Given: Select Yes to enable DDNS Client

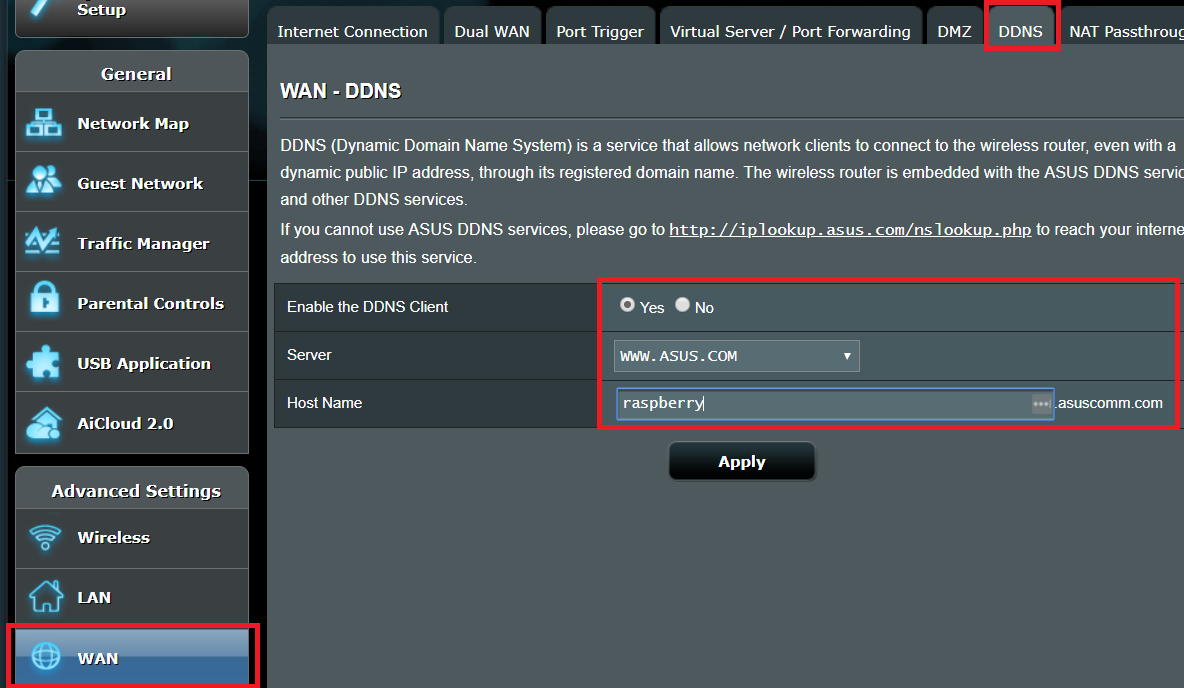Looking at the screenshot, I should point(627,304).
